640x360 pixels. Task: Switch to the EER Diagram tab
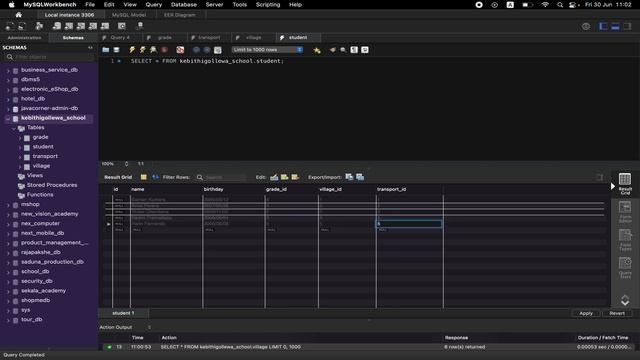180,15
